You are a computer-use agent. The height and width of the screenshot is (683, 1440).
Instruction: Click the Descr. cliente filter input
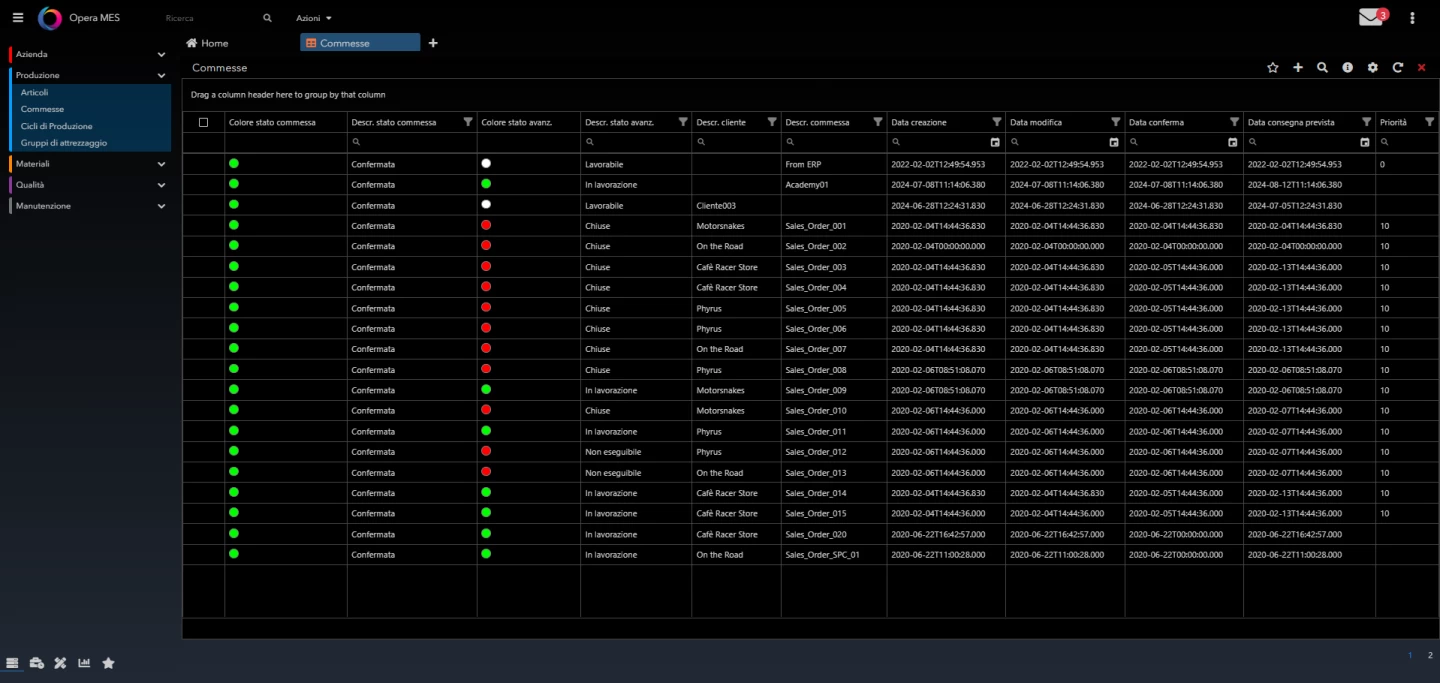736,143
